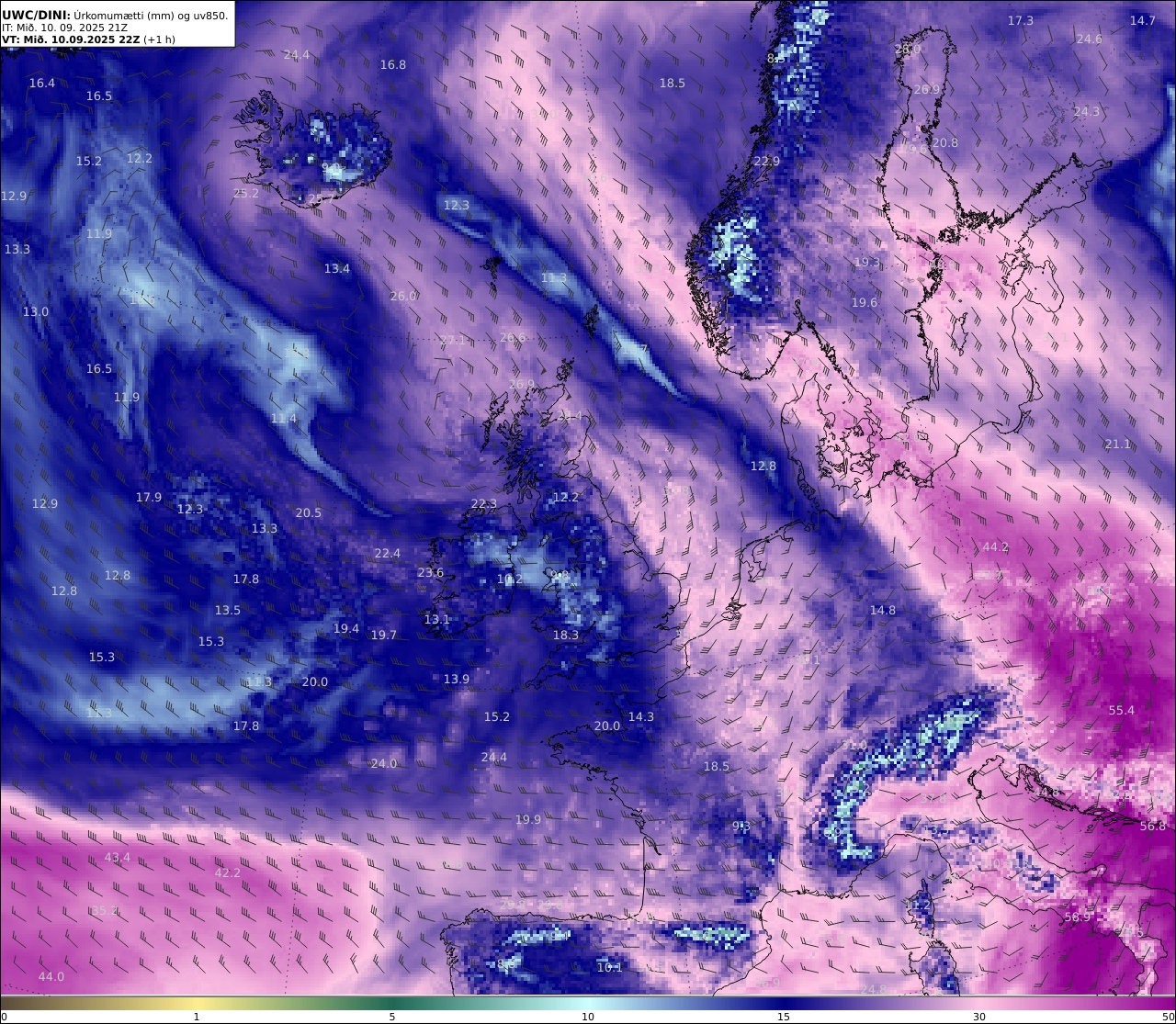Click the map value '24.3'

pos(1087,112)
